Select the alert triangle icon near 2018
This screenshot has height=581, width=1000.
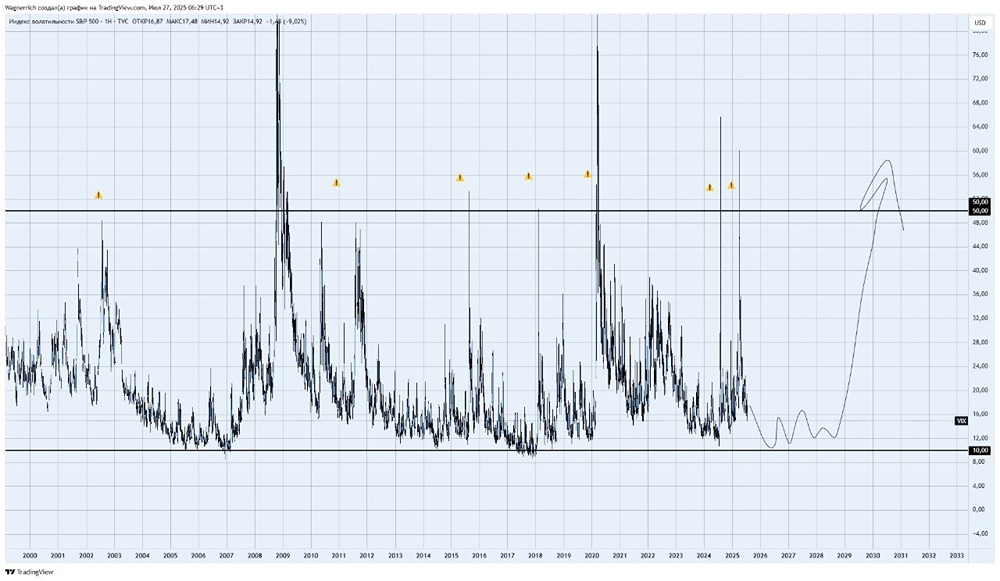coord(528,176)
